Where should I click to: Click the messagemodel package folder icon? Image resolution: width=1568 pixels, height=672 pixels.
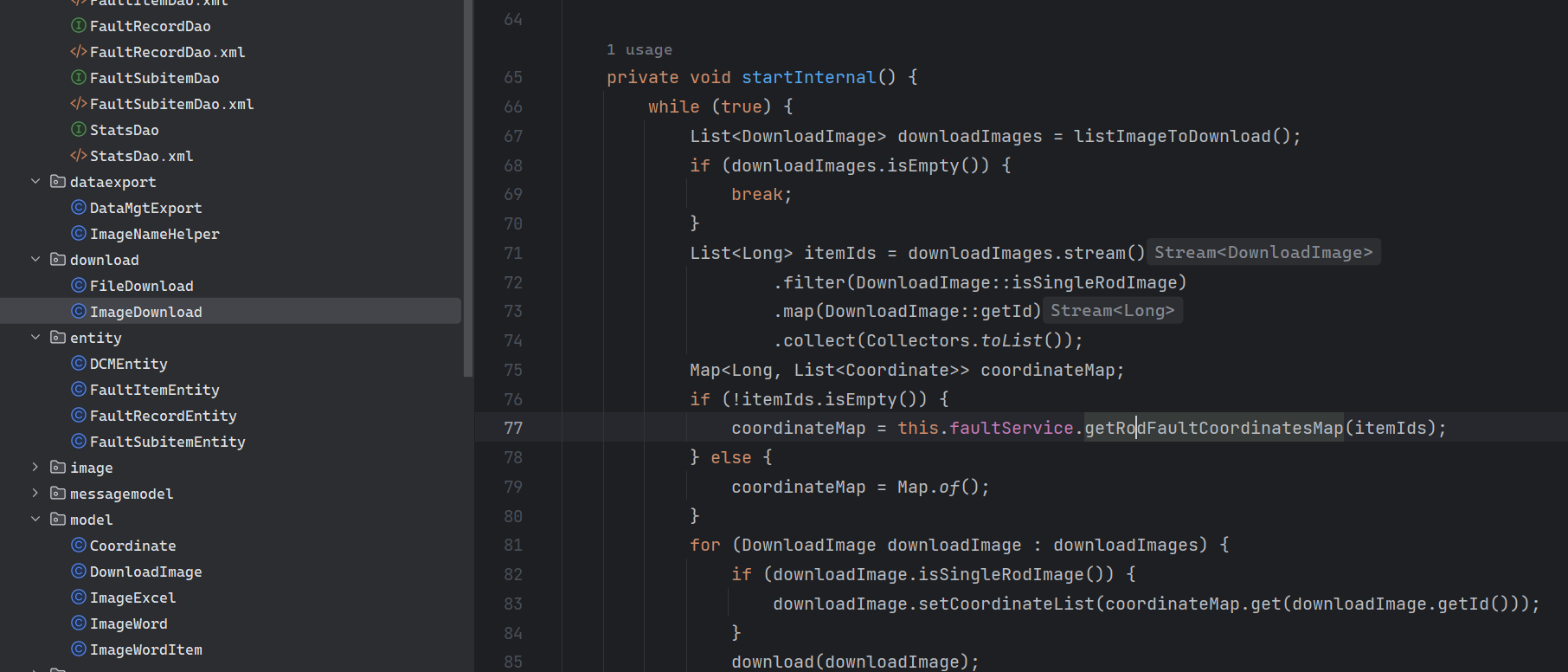tap(58, 494)
